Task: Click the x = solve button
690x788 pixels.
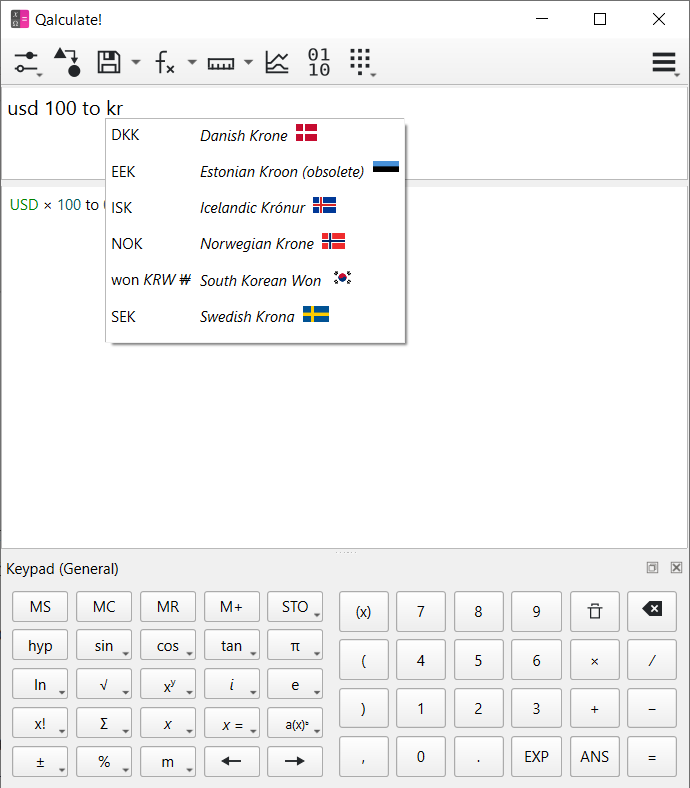Action: coord(232,723)
